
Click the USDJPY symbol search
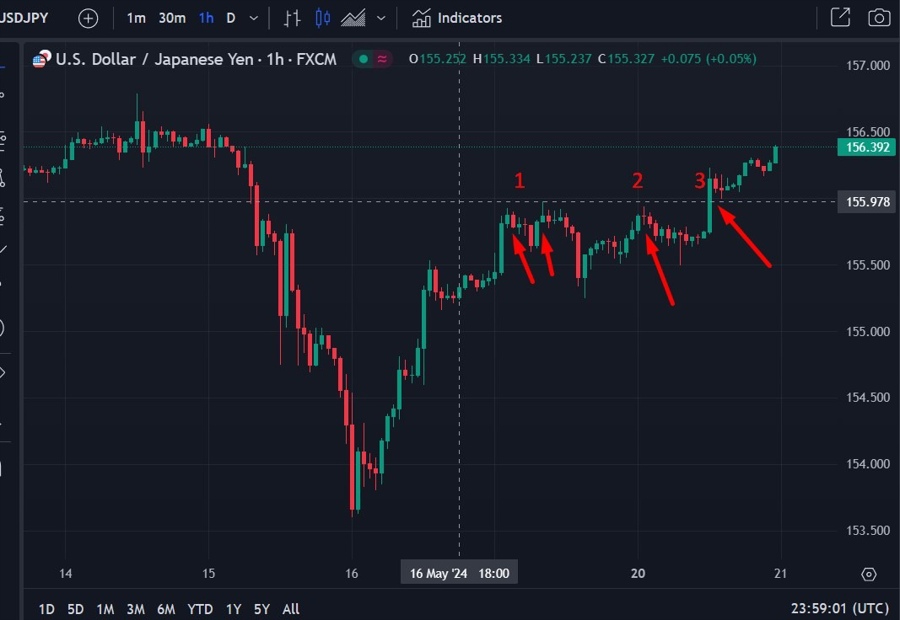tap(24, 18)
